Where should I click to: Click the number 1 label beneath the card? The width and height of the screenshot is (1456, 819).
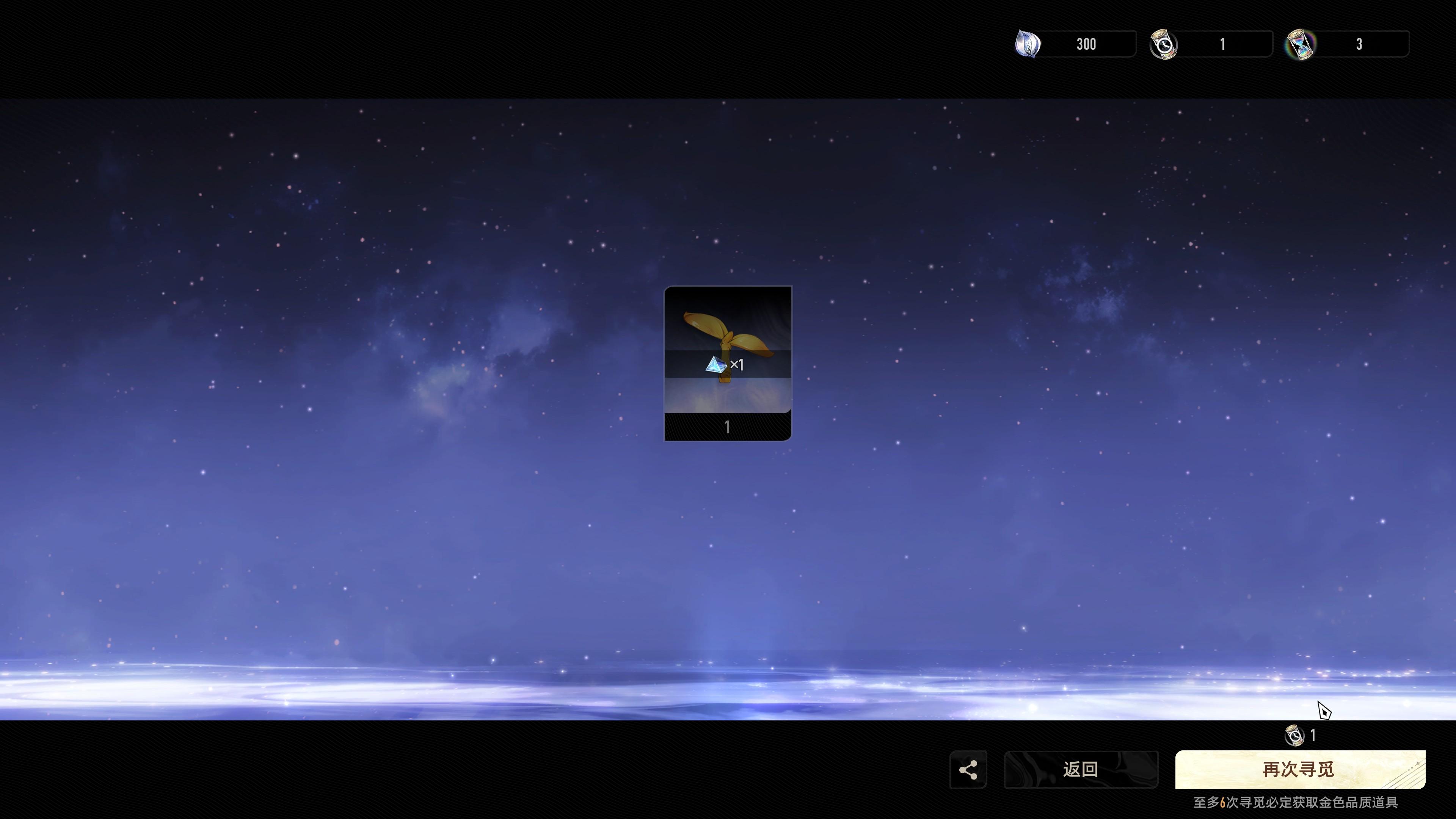728,427
